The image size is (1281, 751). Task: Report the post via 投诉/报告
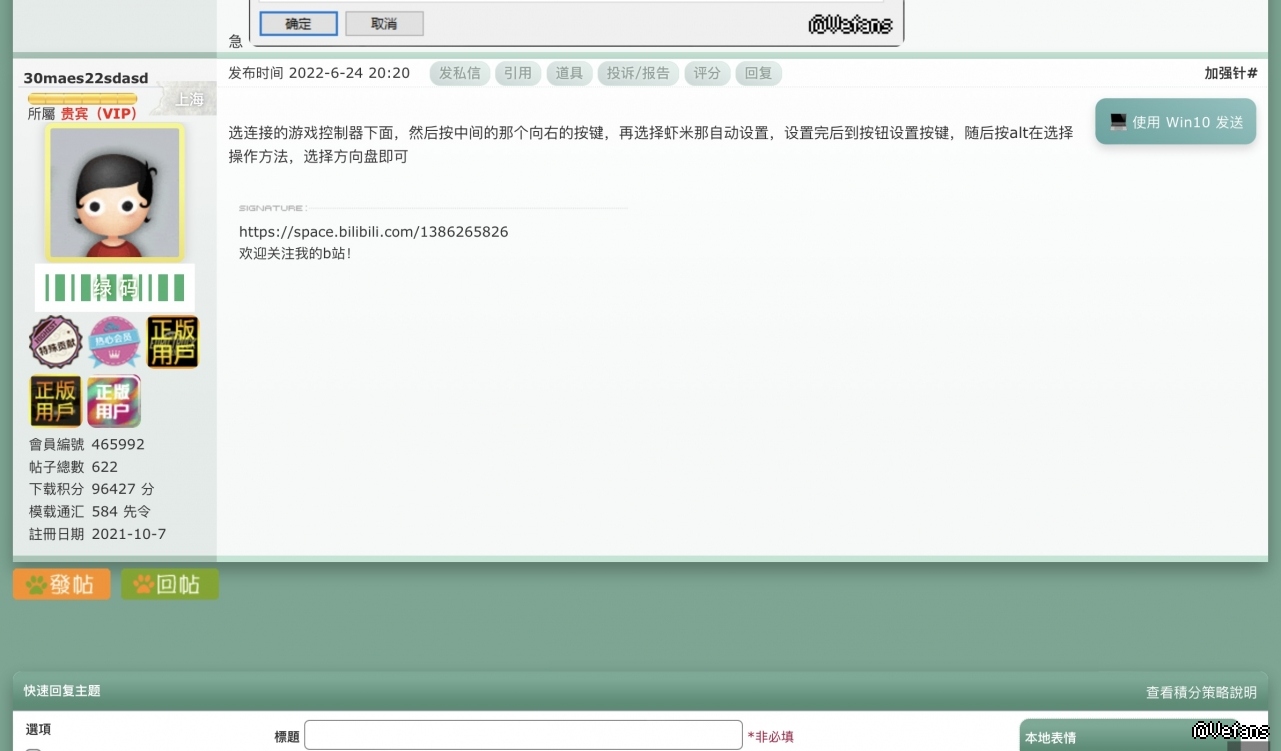638,73
